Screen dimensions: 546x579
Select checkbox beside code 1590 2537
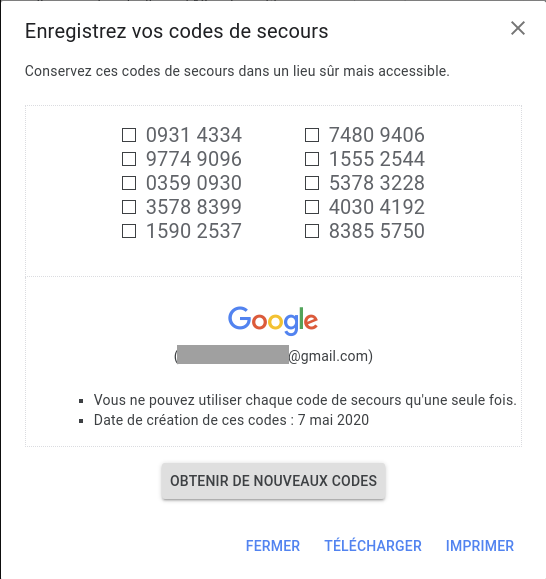pyautogui.click(x=129, y=231)
